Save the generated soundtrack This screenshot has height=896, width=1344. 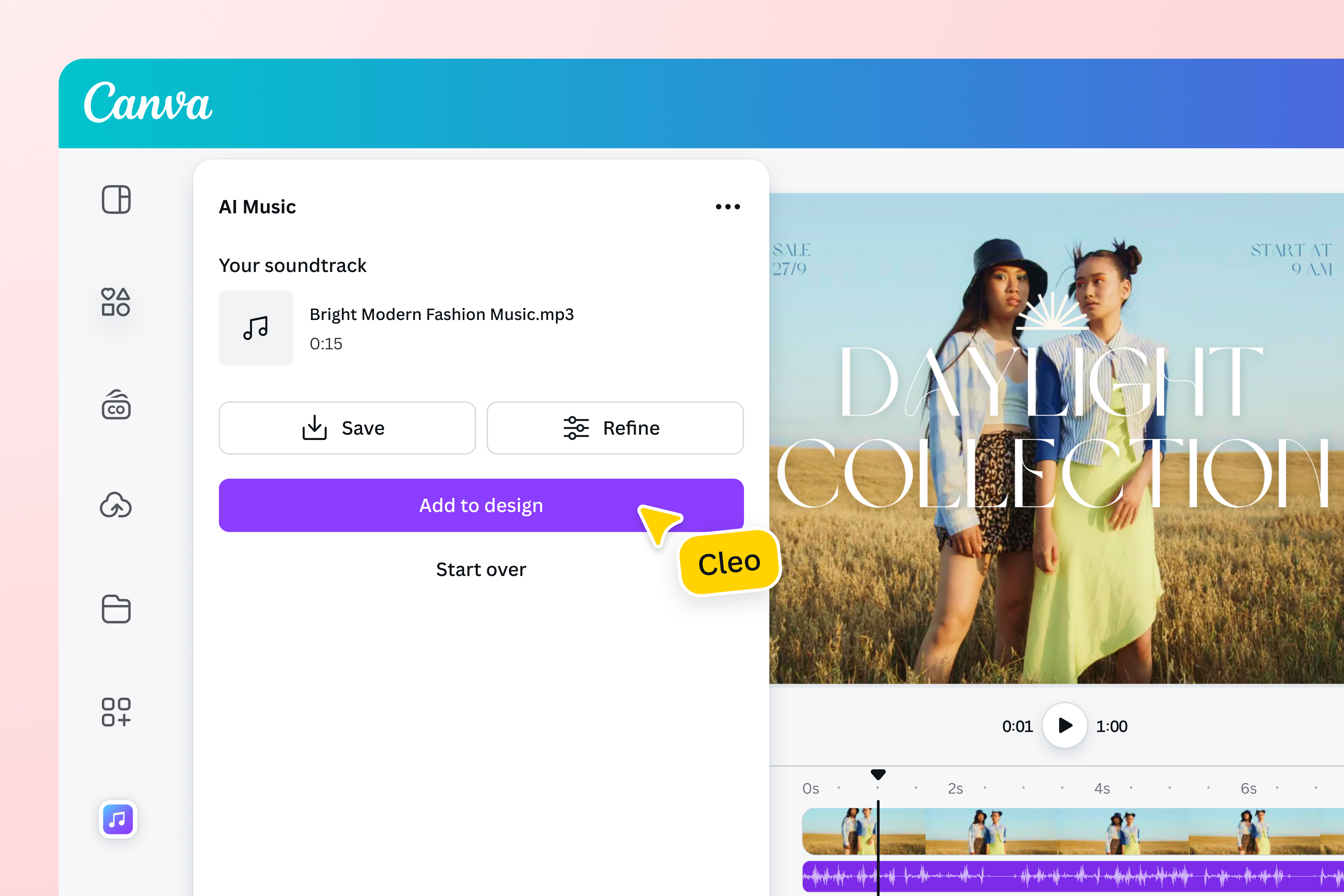click(347, 428)
